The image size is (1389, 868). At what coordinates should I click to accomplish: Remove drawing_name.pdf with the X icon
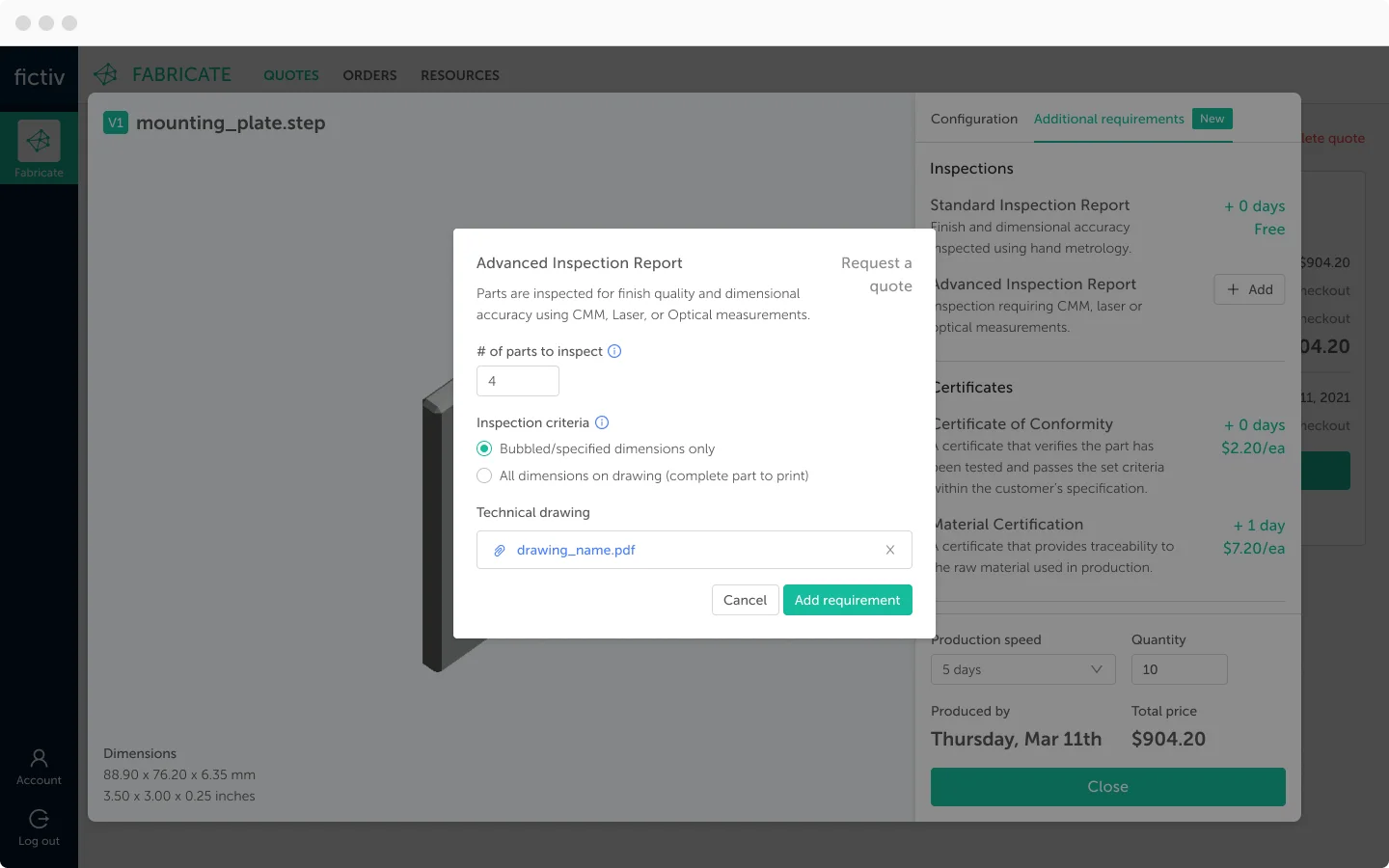coord(890,550)
